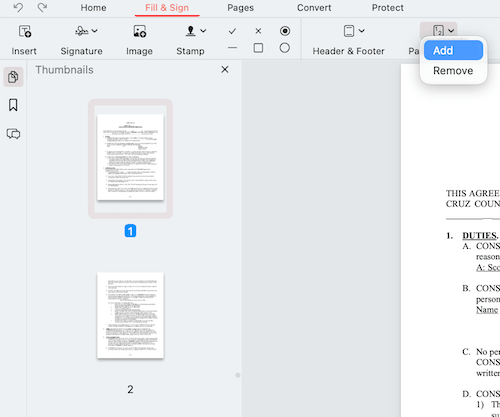The height and width of the screenshot is (417, 500).
Task: Select the Image insert icon
Action: [x=140, y=31]
